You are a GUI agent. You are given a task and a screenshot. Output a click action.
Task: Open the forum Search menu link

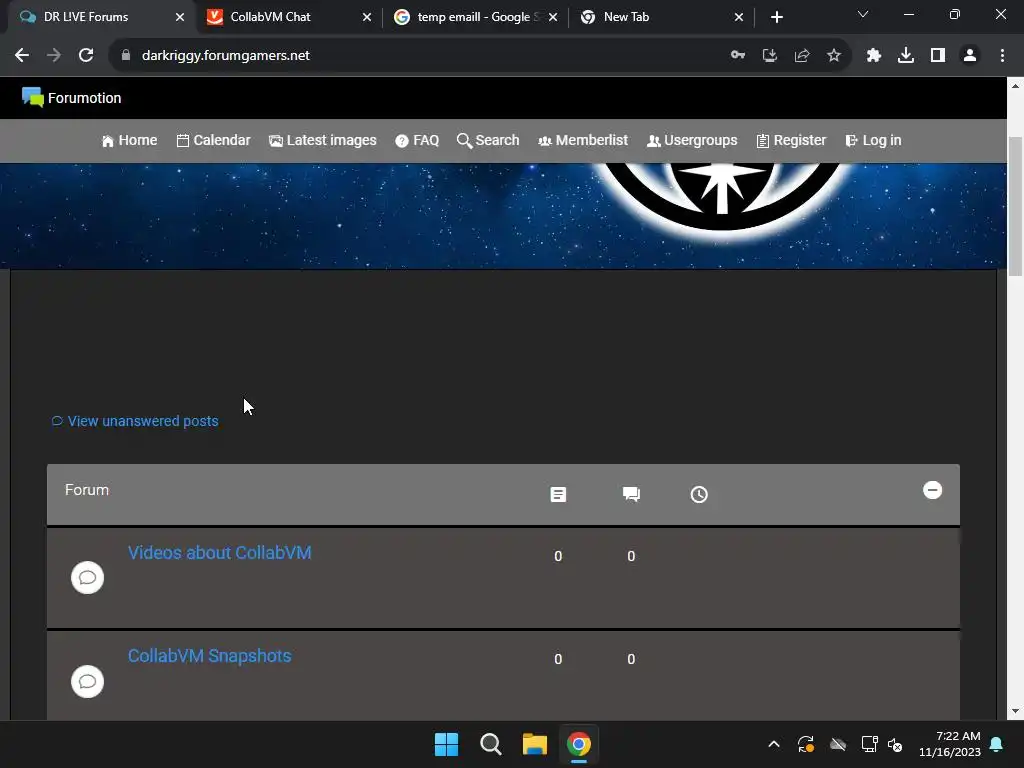point(488,140)
